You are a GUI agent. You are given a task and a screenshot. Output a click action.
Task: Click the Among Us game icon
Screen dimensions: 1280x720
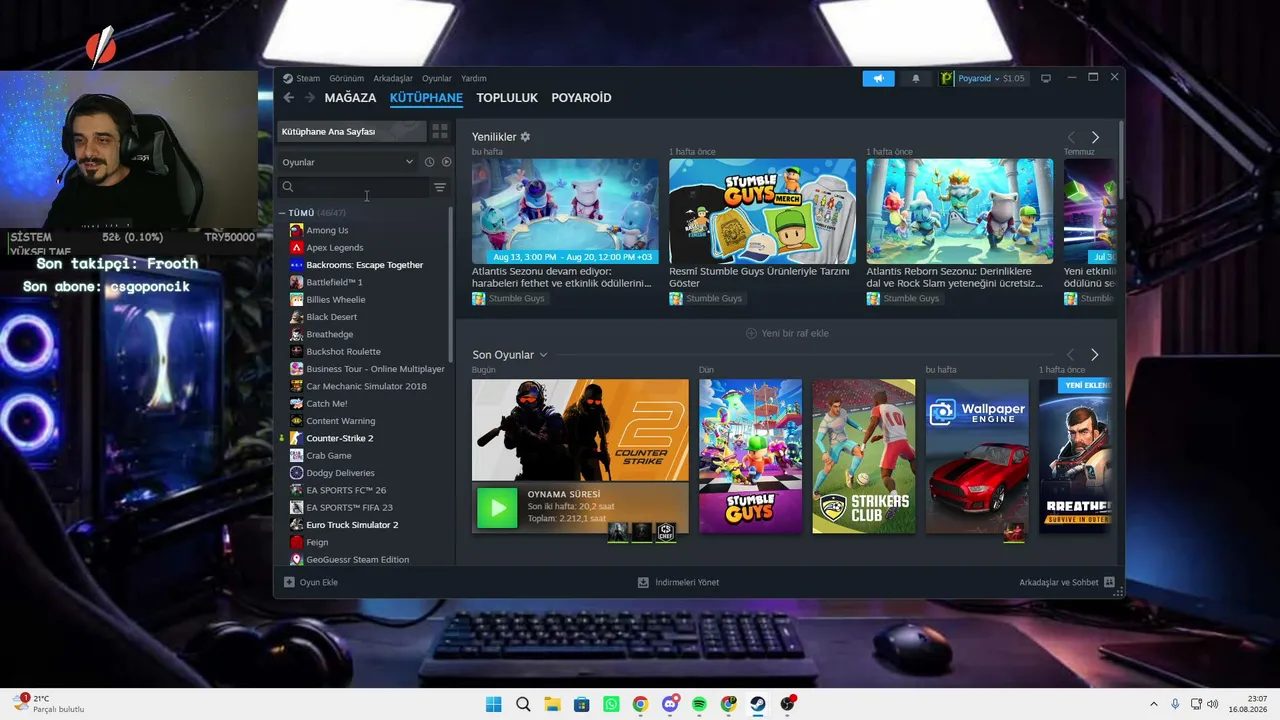point(296,230)
